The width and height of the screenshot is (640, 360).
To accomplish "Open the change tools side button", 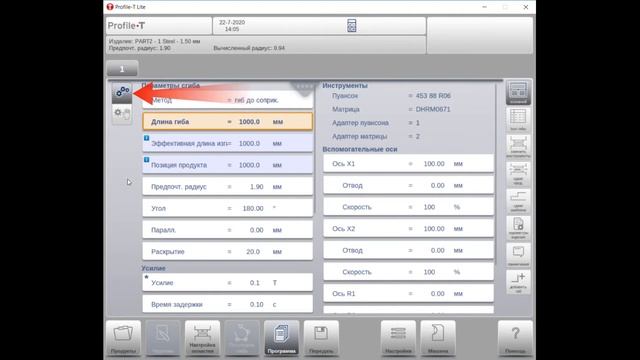I will tap(518, 147).
